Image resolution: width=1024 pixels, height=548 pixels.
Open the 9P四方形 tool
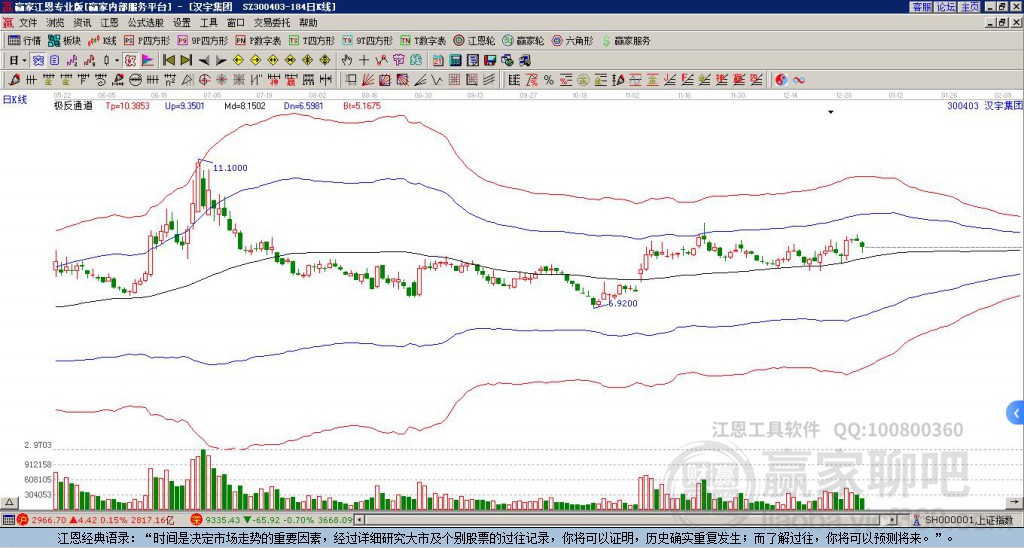pyautogui.click(x=203, y=40)
